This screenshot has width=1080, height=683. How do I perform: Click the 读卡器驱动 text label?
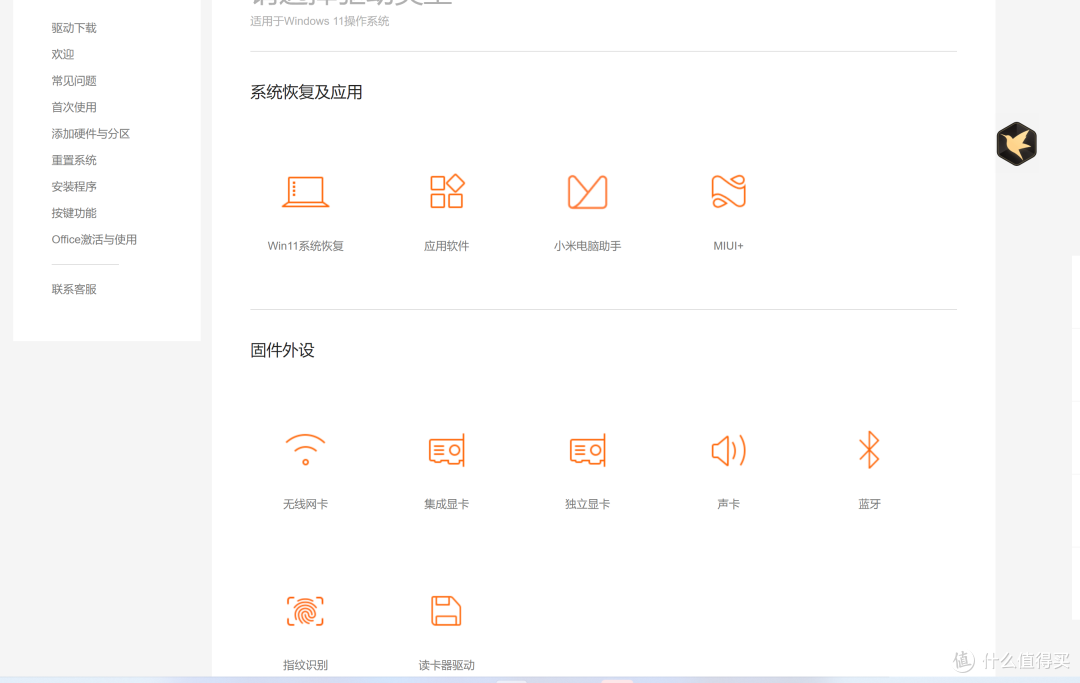tap(446, 665)
